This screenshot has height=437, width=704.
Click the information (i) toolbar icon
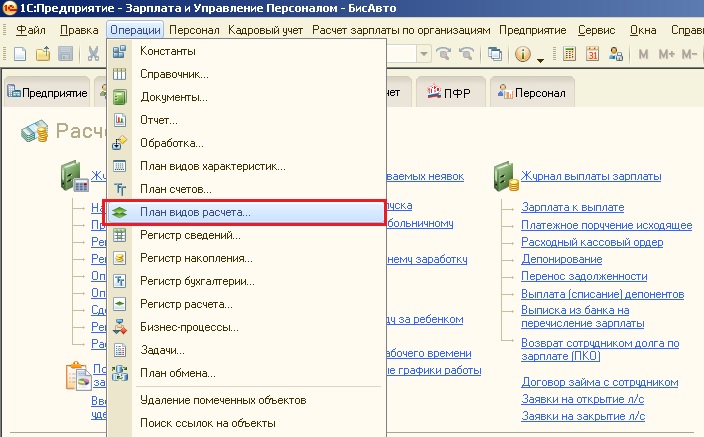click(523, 54)
